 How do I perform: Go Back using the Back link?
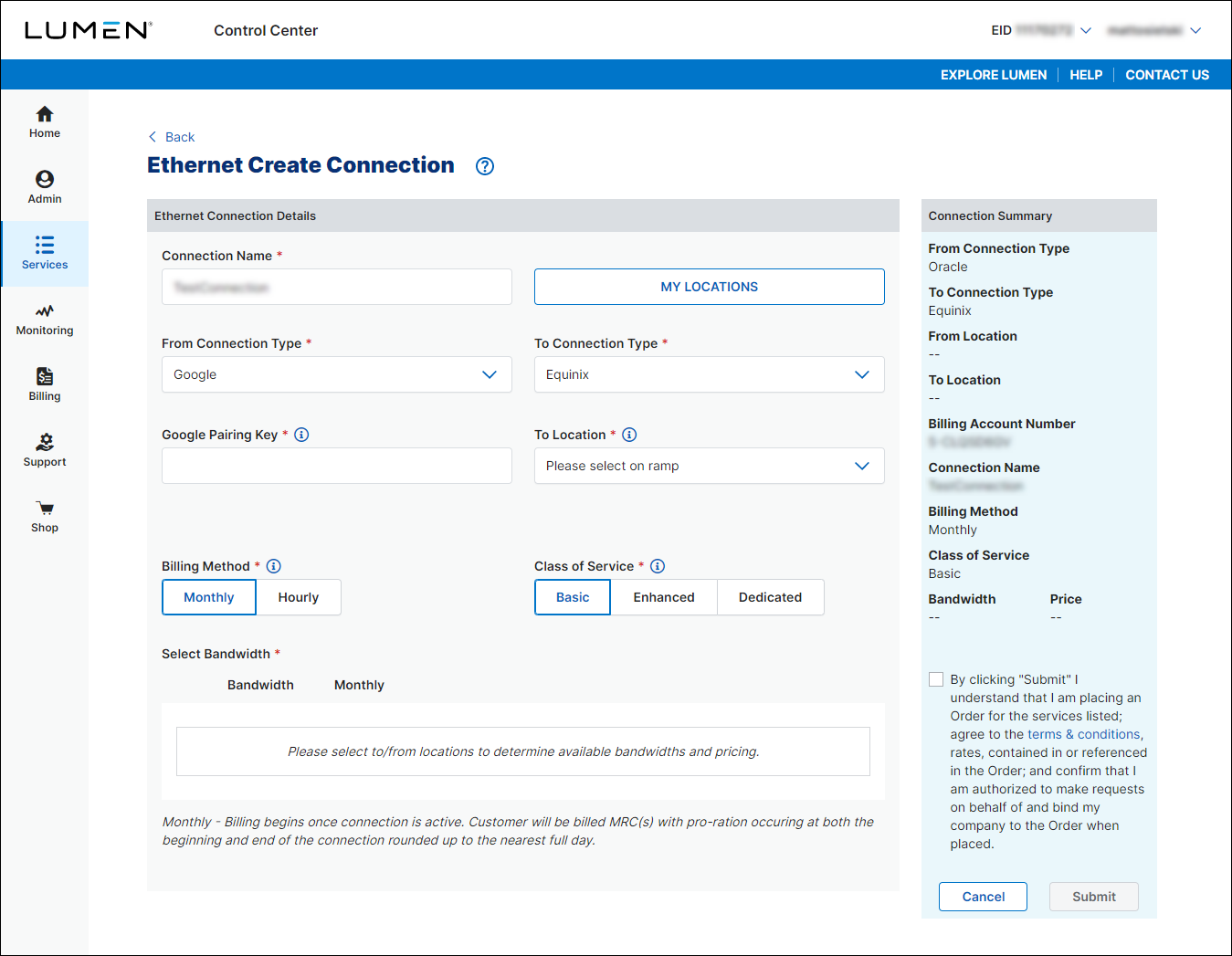click(180, 137)
